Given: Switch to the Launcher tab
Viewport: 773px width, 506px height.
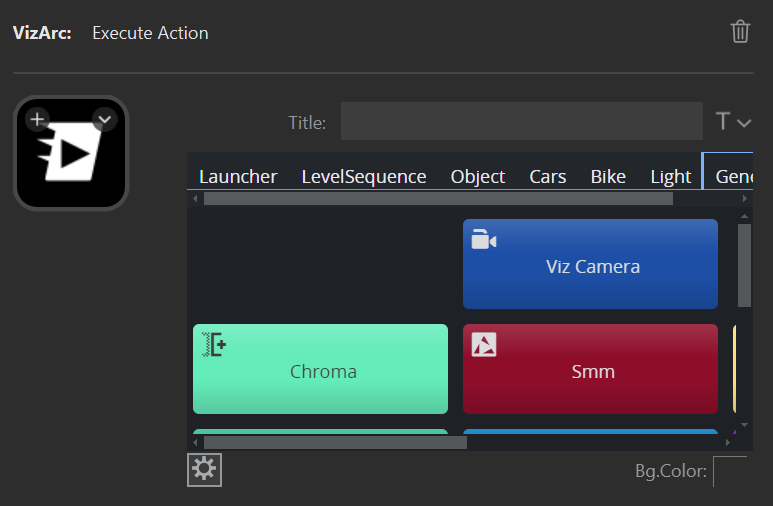Looking at the screenshot, I should tap(238, 177).
